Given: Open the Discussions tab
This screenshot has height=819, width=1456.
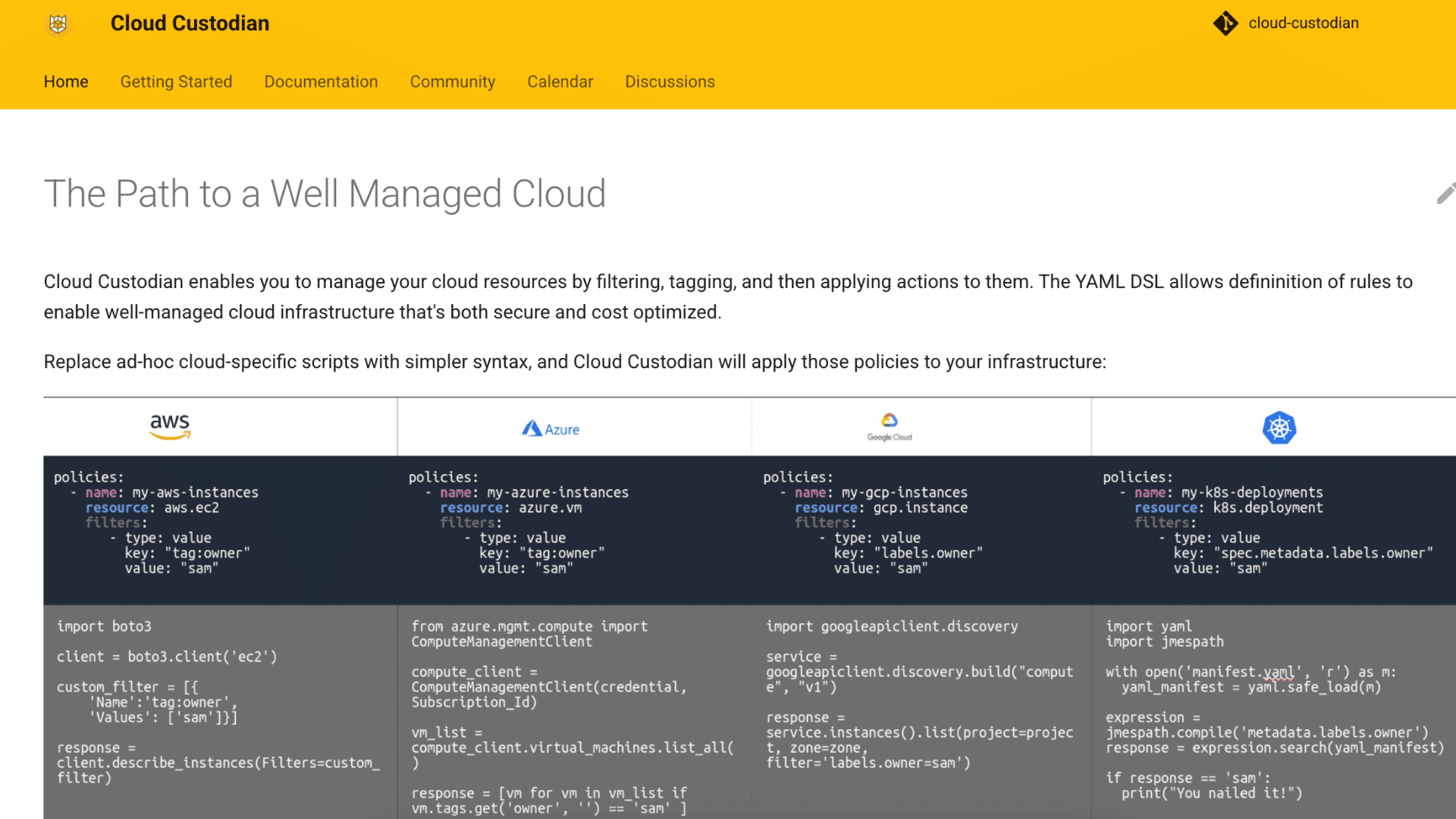Looking at the screenshot, I should coord(670,82).
